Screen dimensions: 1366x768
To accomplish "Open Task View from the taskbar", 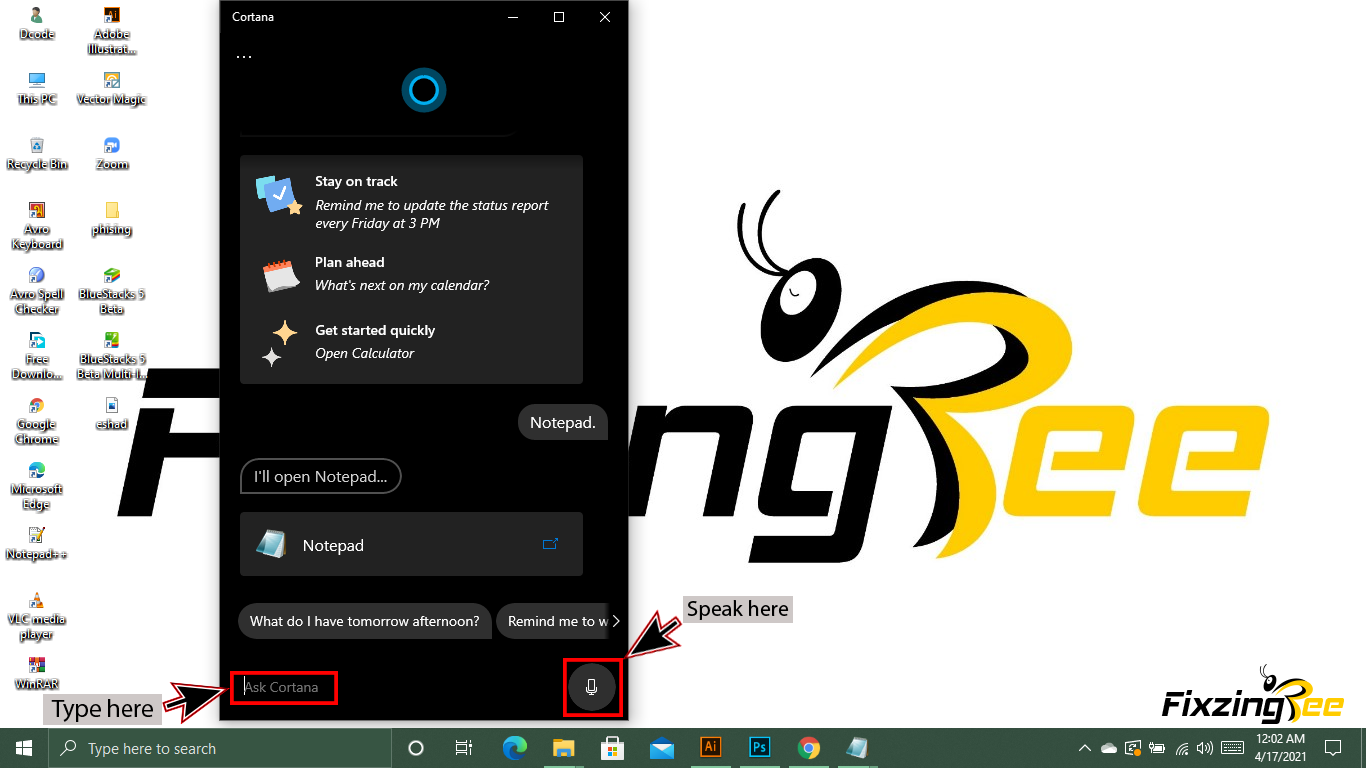I will click(x=463, y=748).
